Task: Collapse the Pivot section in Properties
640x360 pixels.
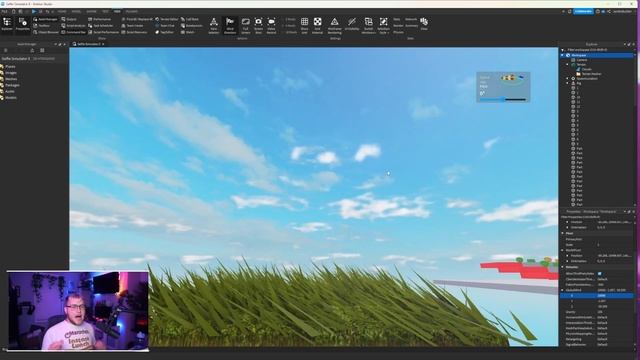Action: pyautogui.click(x=563, y=233)
